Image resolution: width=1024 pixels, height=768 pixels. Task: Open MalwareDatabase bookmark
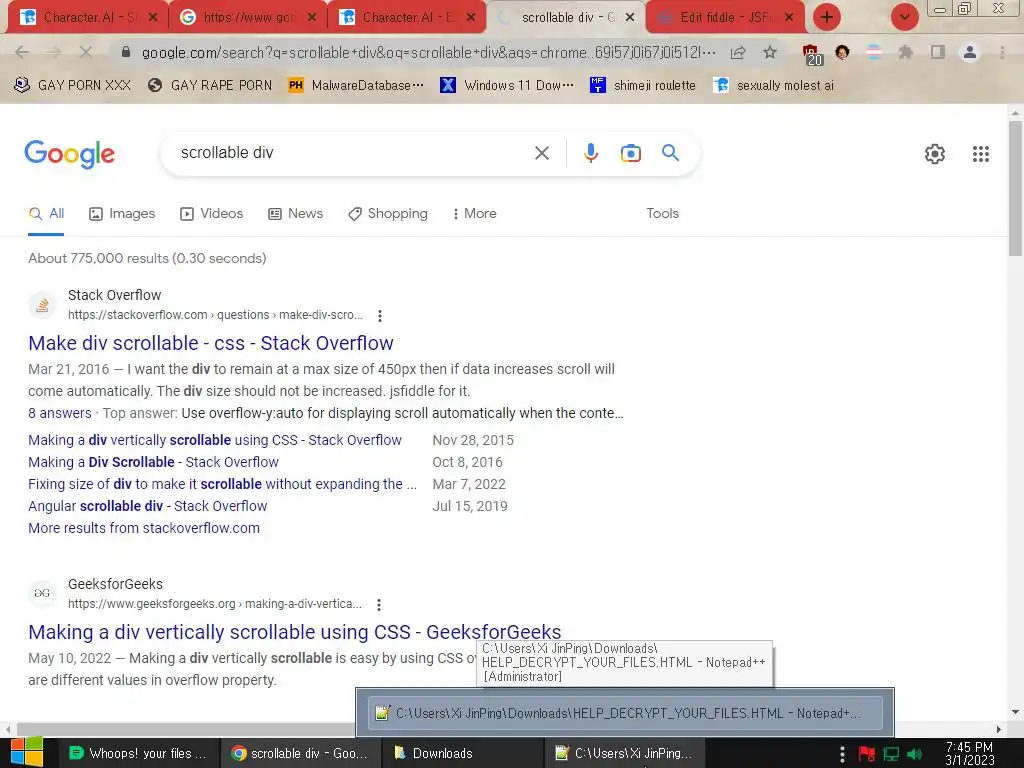click(356, 86)
